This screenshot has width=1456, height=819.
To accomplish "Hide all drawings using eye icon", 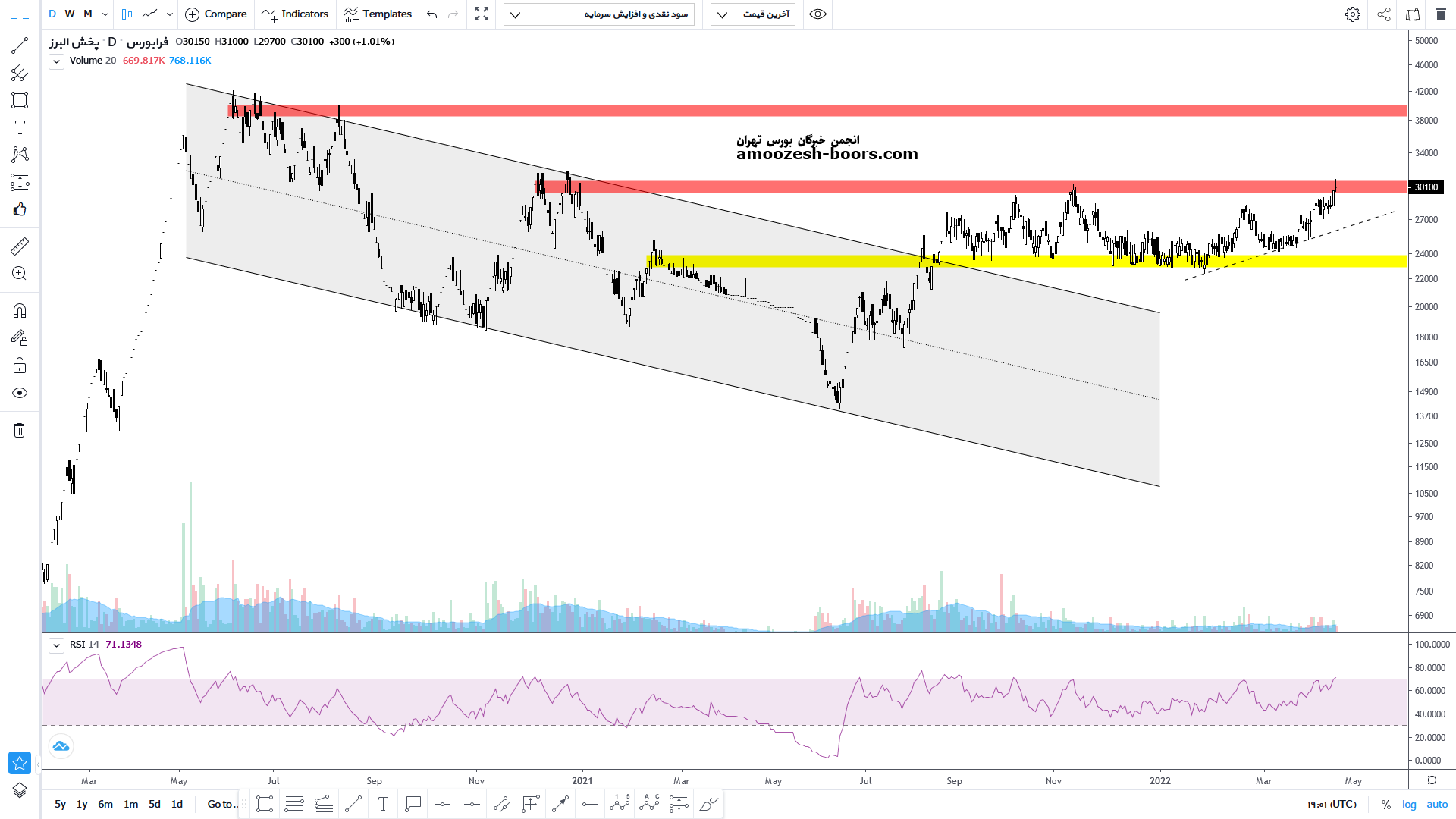I will pyautogui.click(x=20, y=393).
